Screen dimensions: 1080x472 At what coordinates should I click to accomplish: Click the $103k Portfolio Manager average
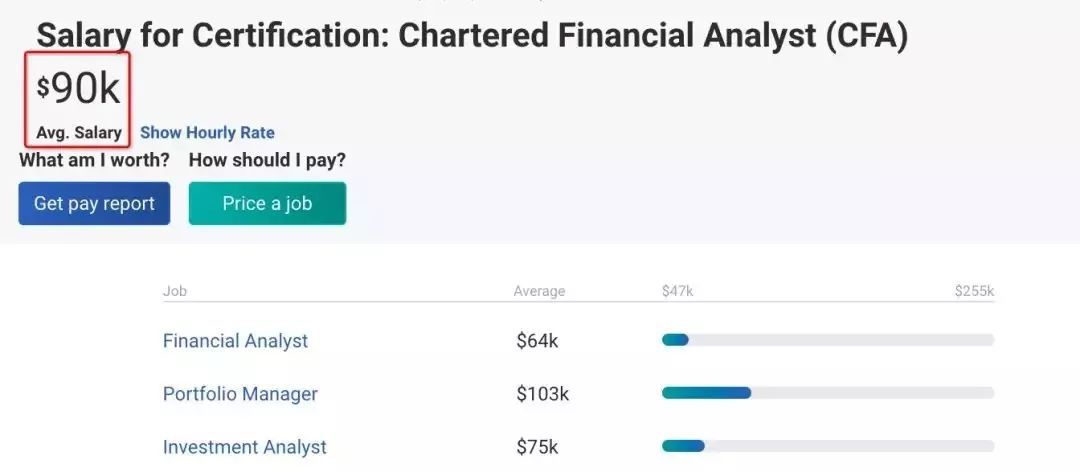pos(542,394)
